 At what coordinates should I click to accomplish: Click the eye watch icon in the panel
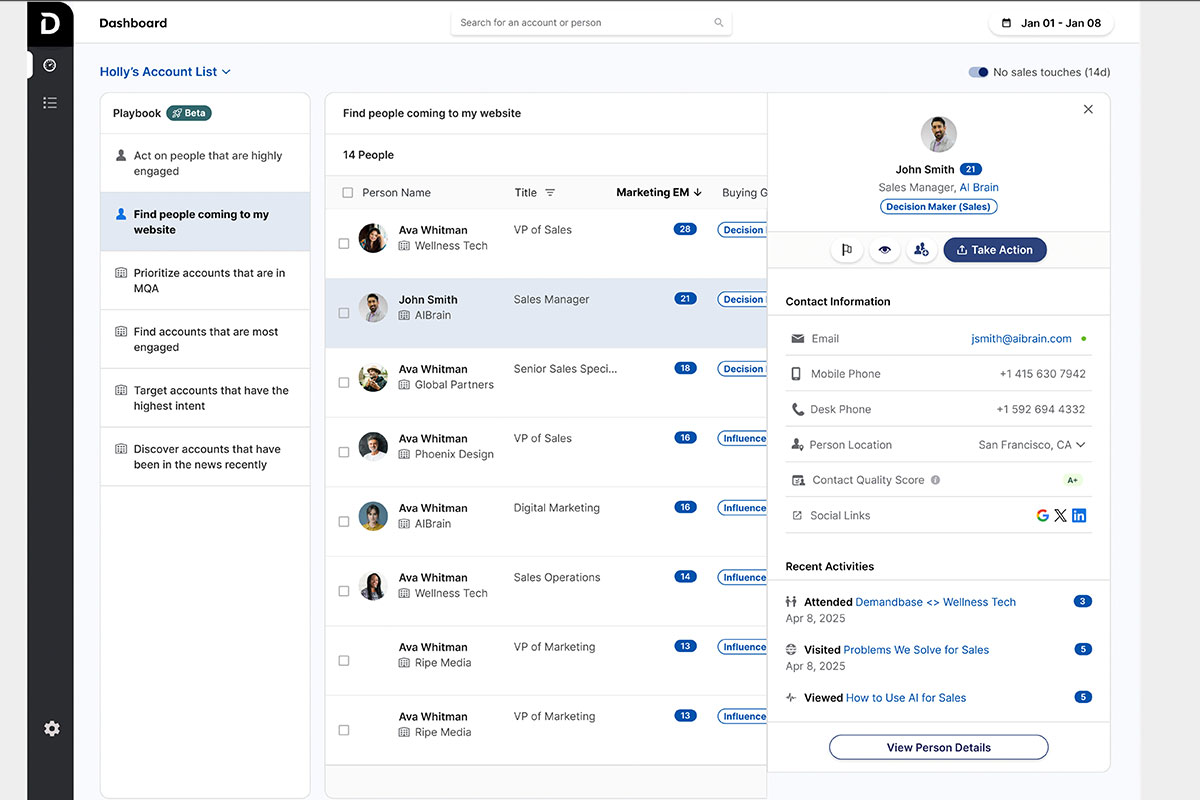click(884, 250)
